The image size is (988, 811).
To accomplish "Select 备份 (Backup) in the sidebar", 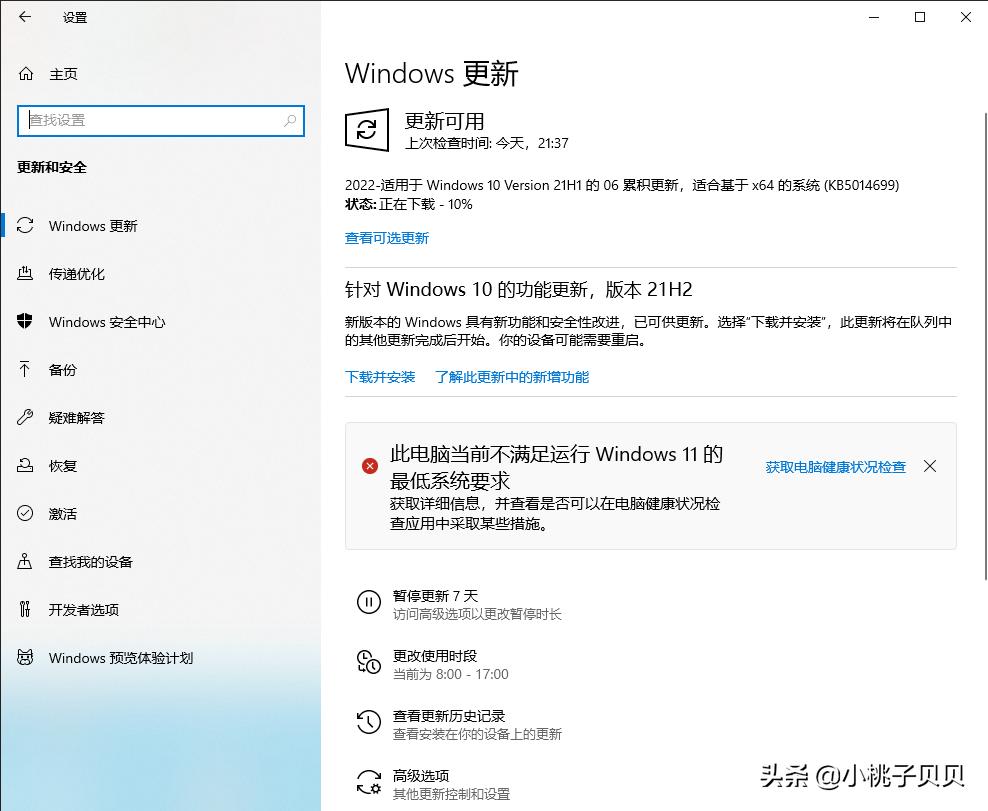I will pyautogui.click(x=63, y=370).
